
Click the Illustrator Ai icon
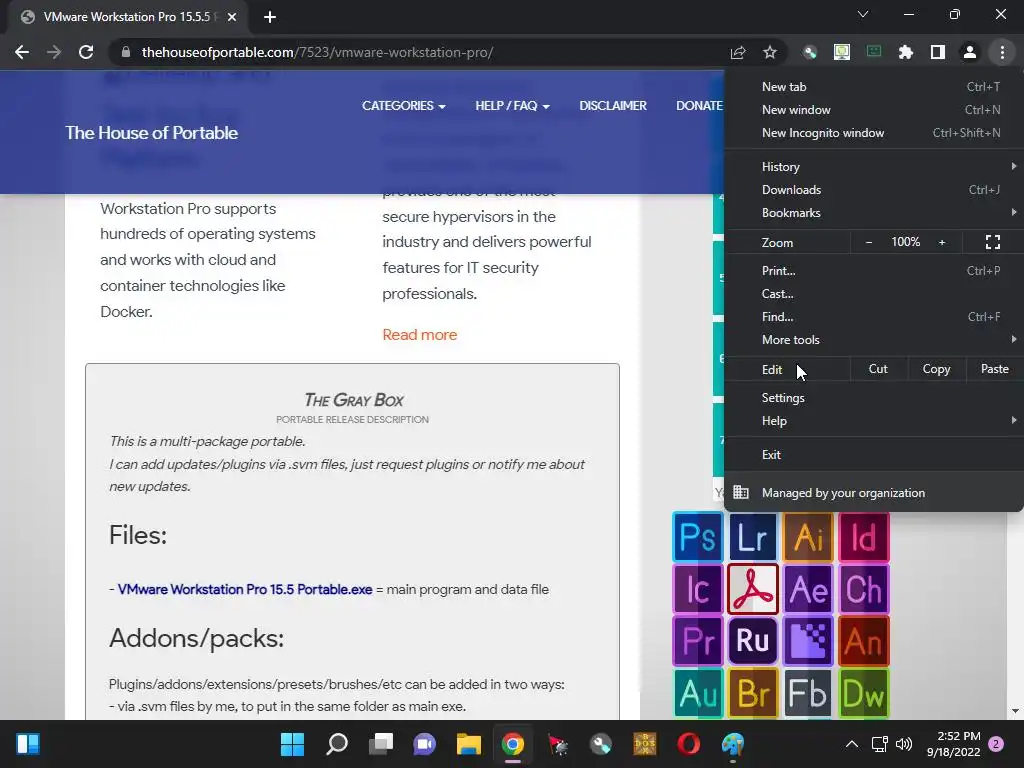point(808,537)
